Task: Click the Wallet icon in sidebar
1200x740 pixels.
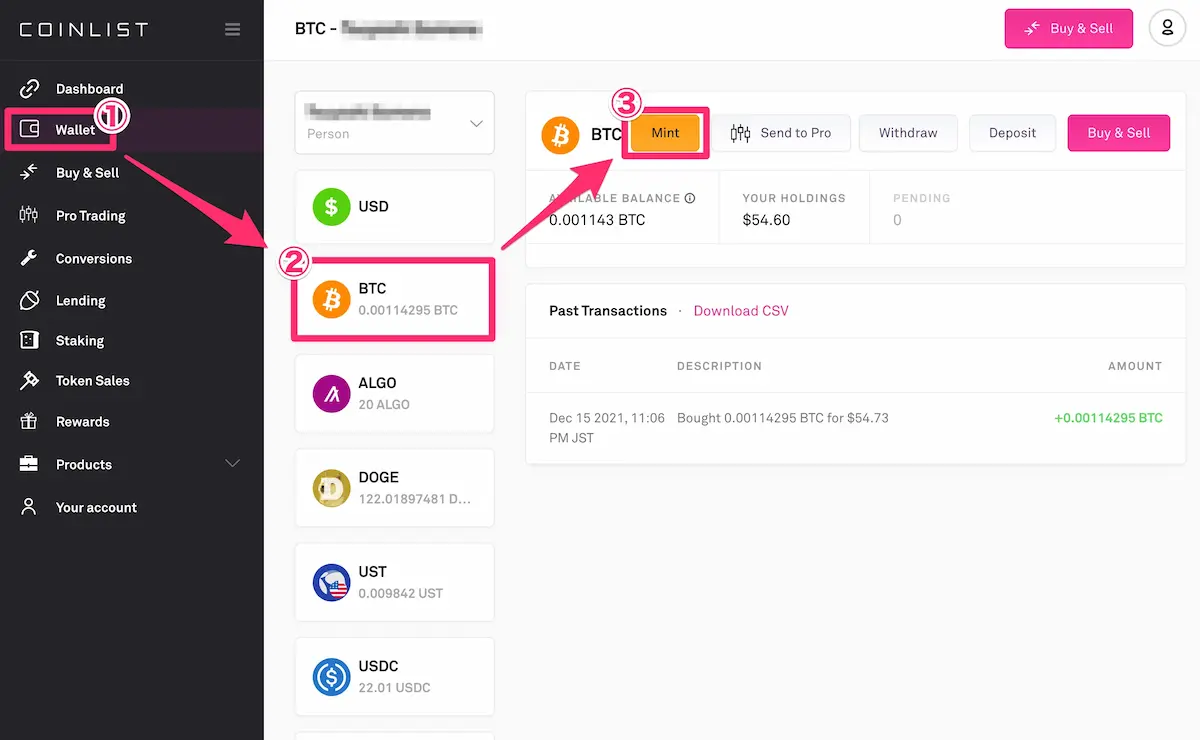Action: point(30,129)
